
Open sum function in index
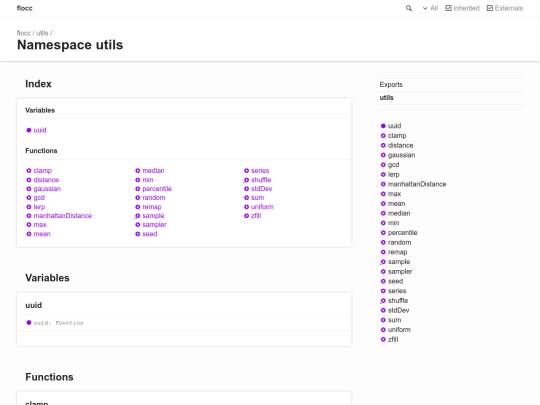(x=257, y=198)
